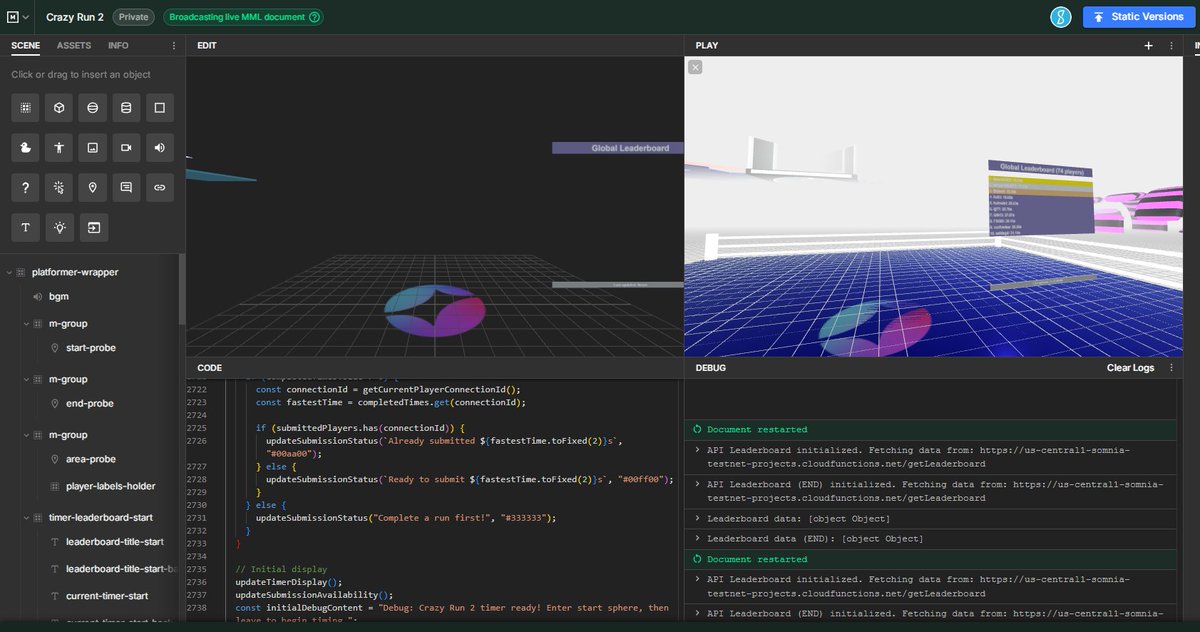Collapse the m-group containing start-probe
This screenshot has width=1200, height=632.
[26, 324]
